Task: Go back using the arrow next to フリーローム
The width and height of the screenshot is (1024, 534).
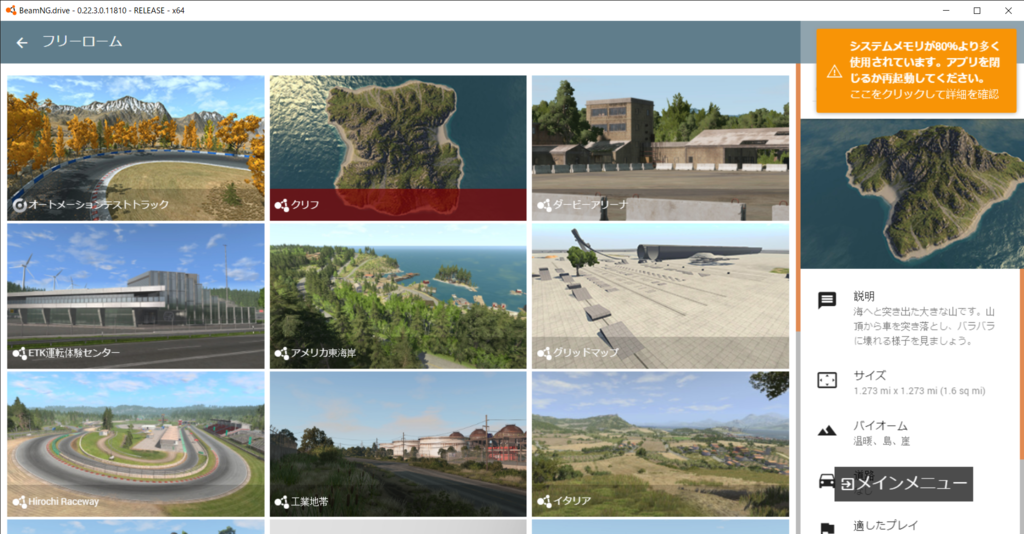Action: click(x=22, y=42)
